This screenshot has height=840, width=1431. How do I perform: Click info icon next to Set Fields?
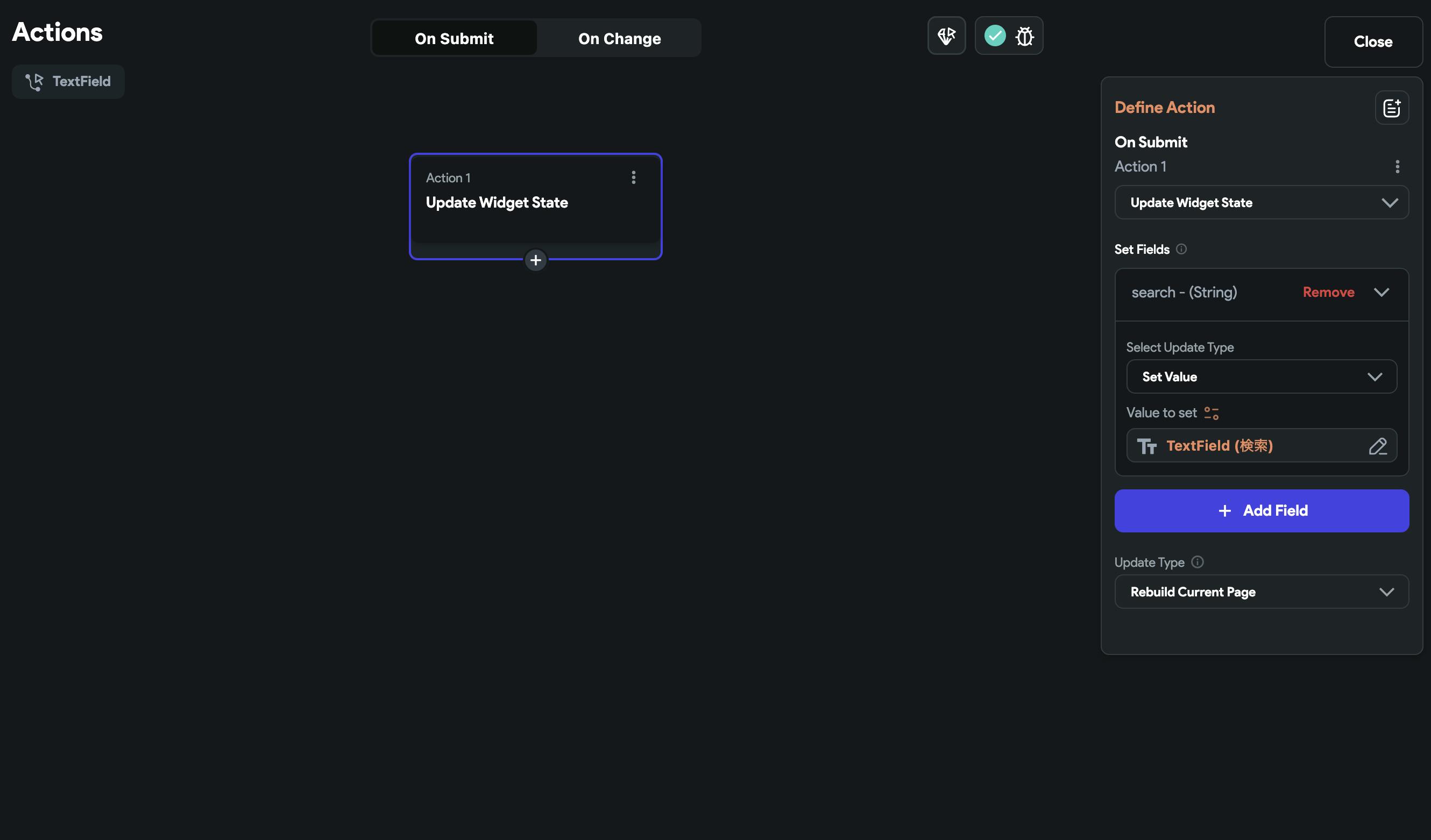coord(1181,249)
